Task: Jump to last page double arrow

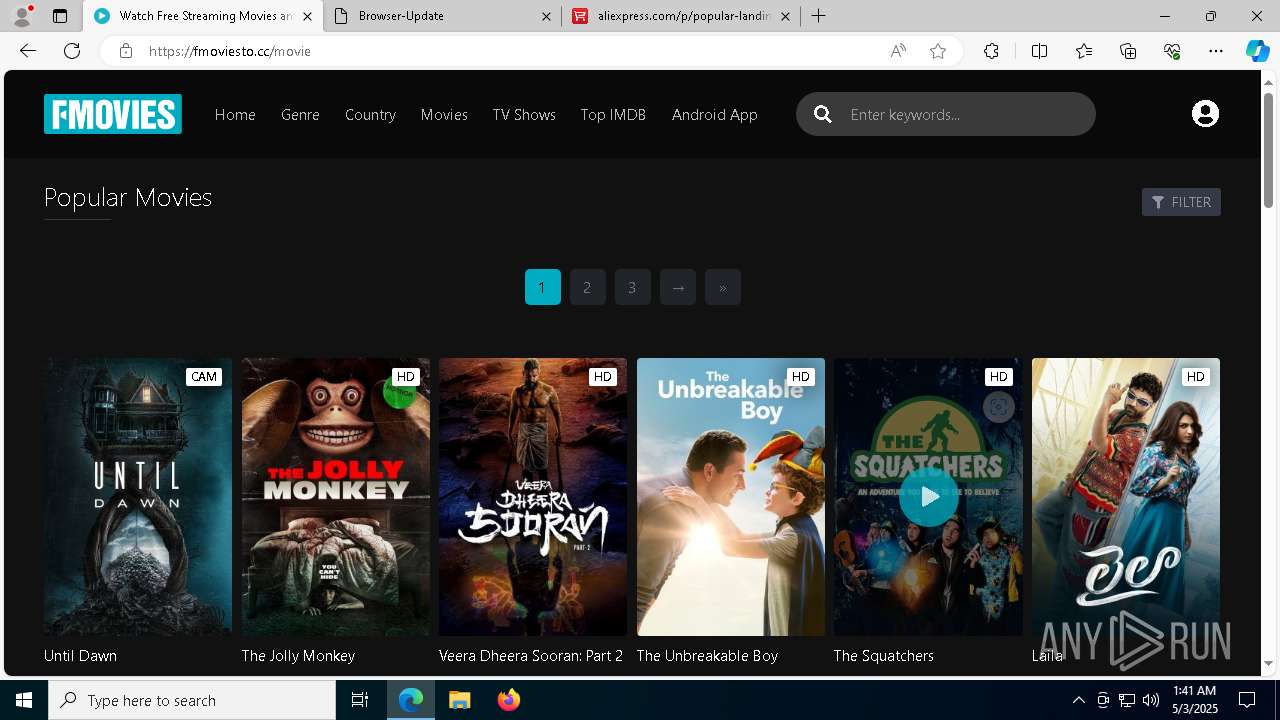Action: coord(722,287)
